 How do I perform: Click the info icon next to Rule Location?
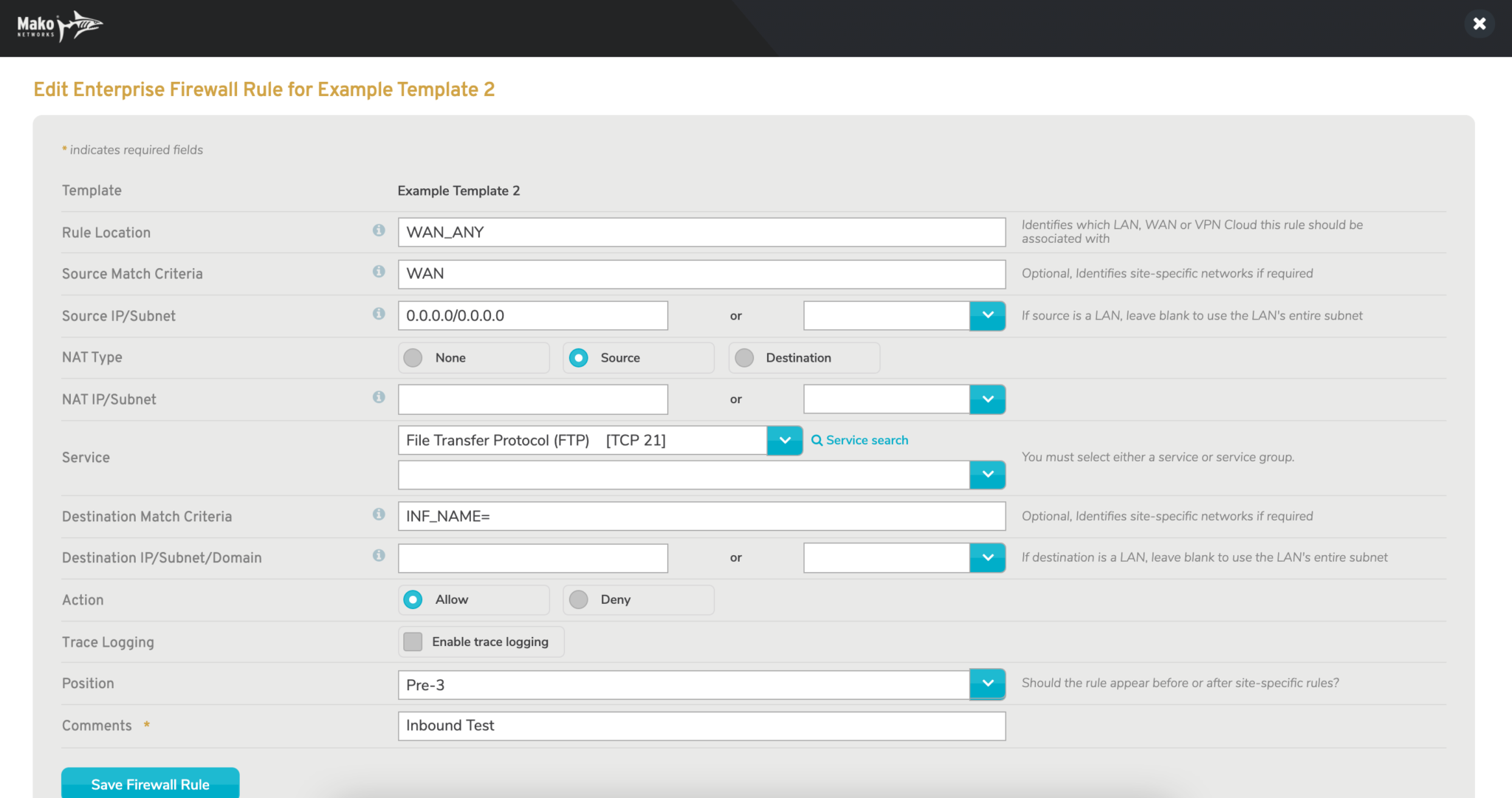[379, 230]
